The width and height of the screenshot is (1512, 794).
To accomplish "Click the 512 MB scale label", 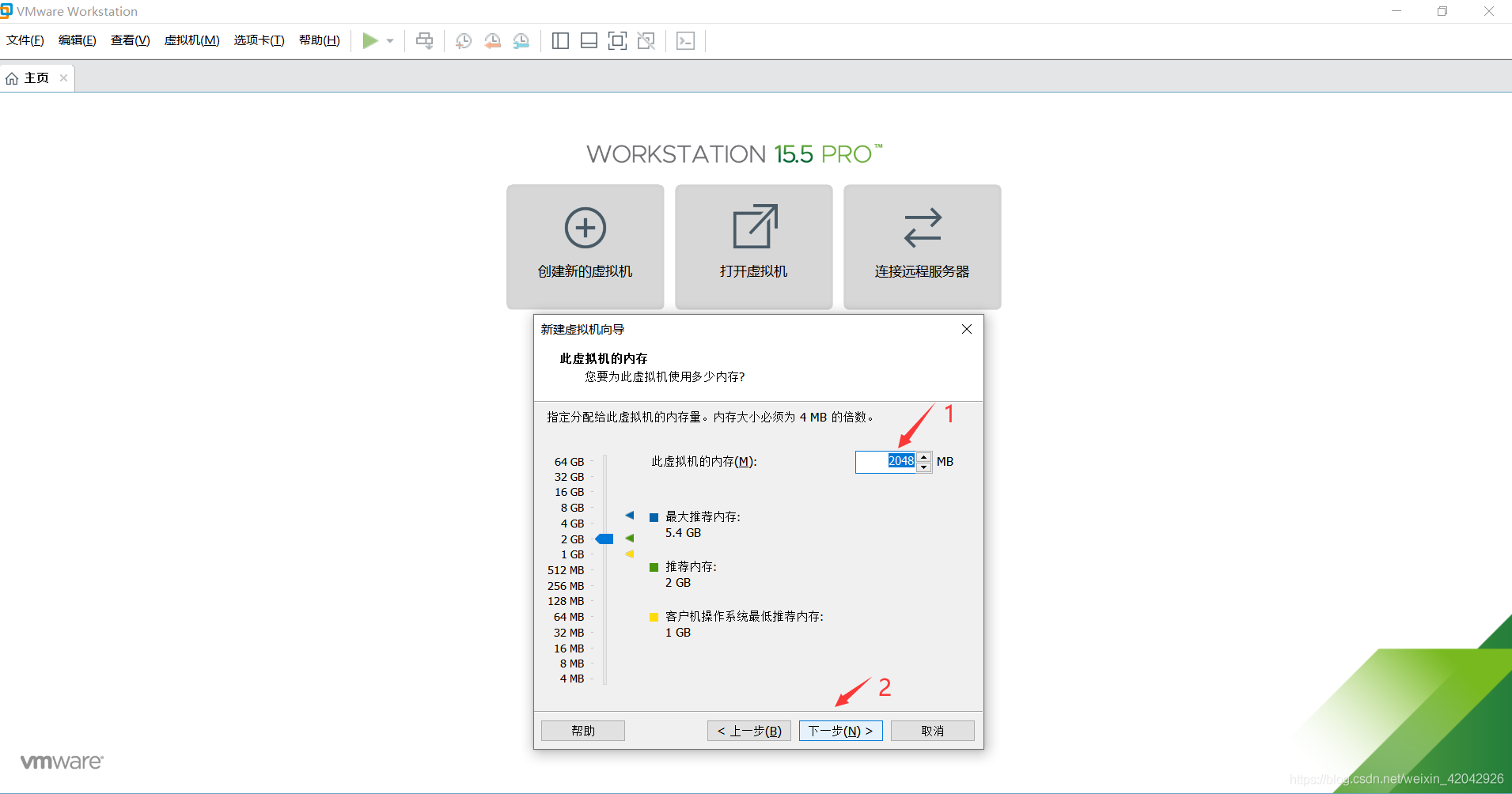I will (x=566, y=570).
